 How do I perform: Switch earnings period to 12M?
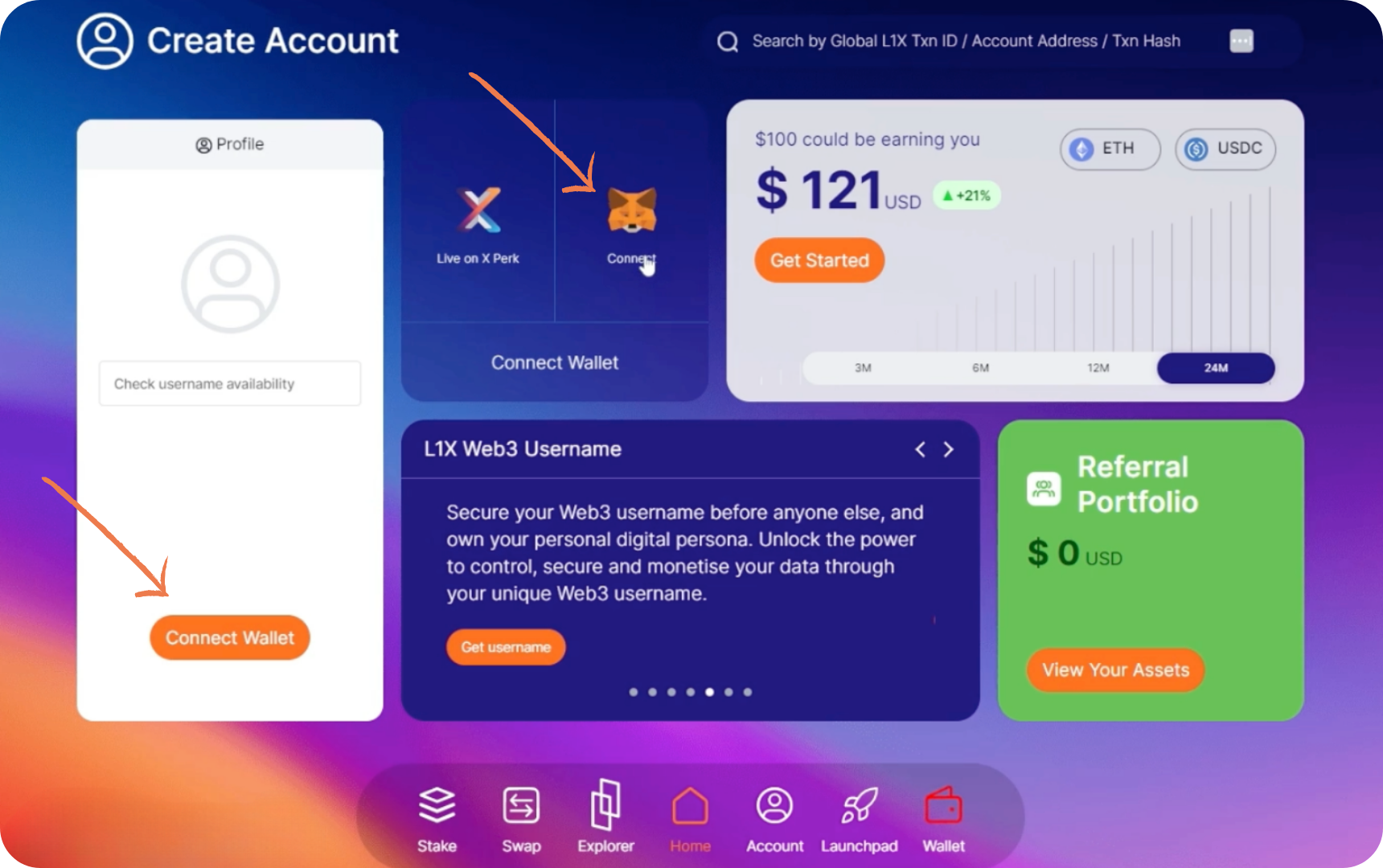(1098, 368)
